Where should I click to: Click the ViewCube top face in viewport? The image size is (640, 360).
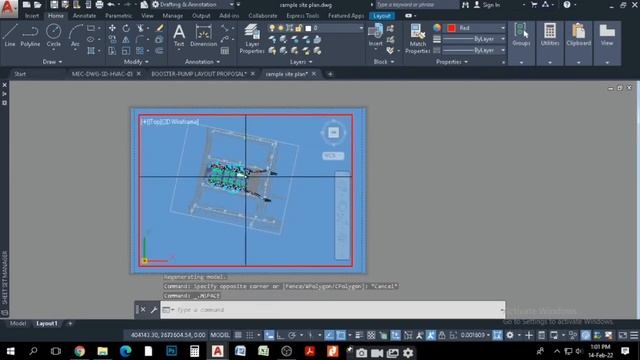(x=333, y=132)
